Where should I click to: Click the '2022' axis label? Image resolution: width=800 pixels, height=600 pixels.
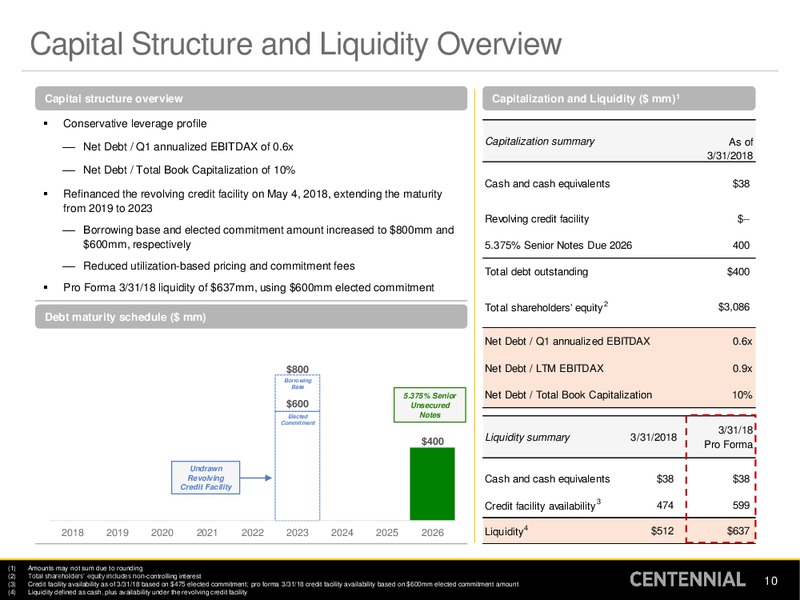253,533
